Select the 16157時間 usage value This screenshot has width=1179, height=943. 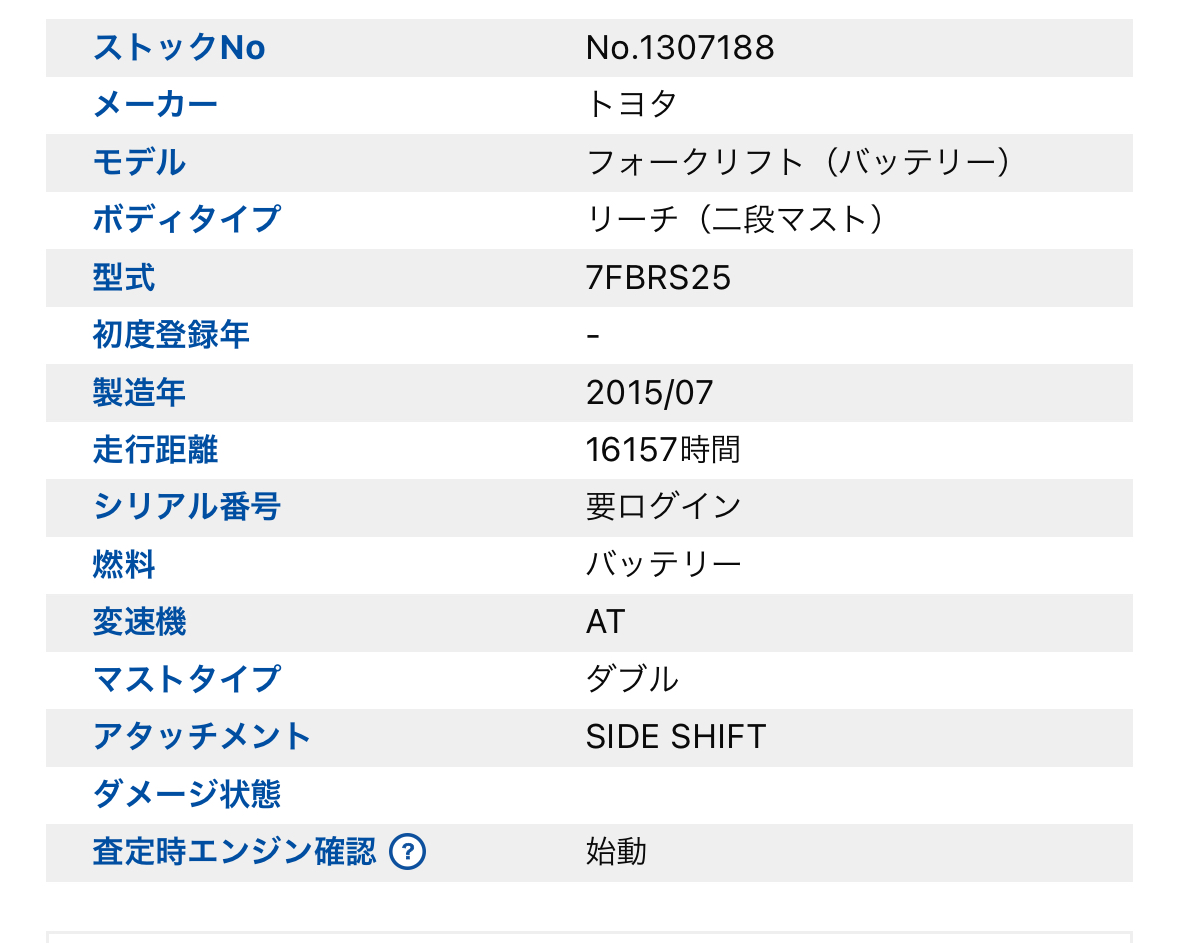(x=663, y=450)
